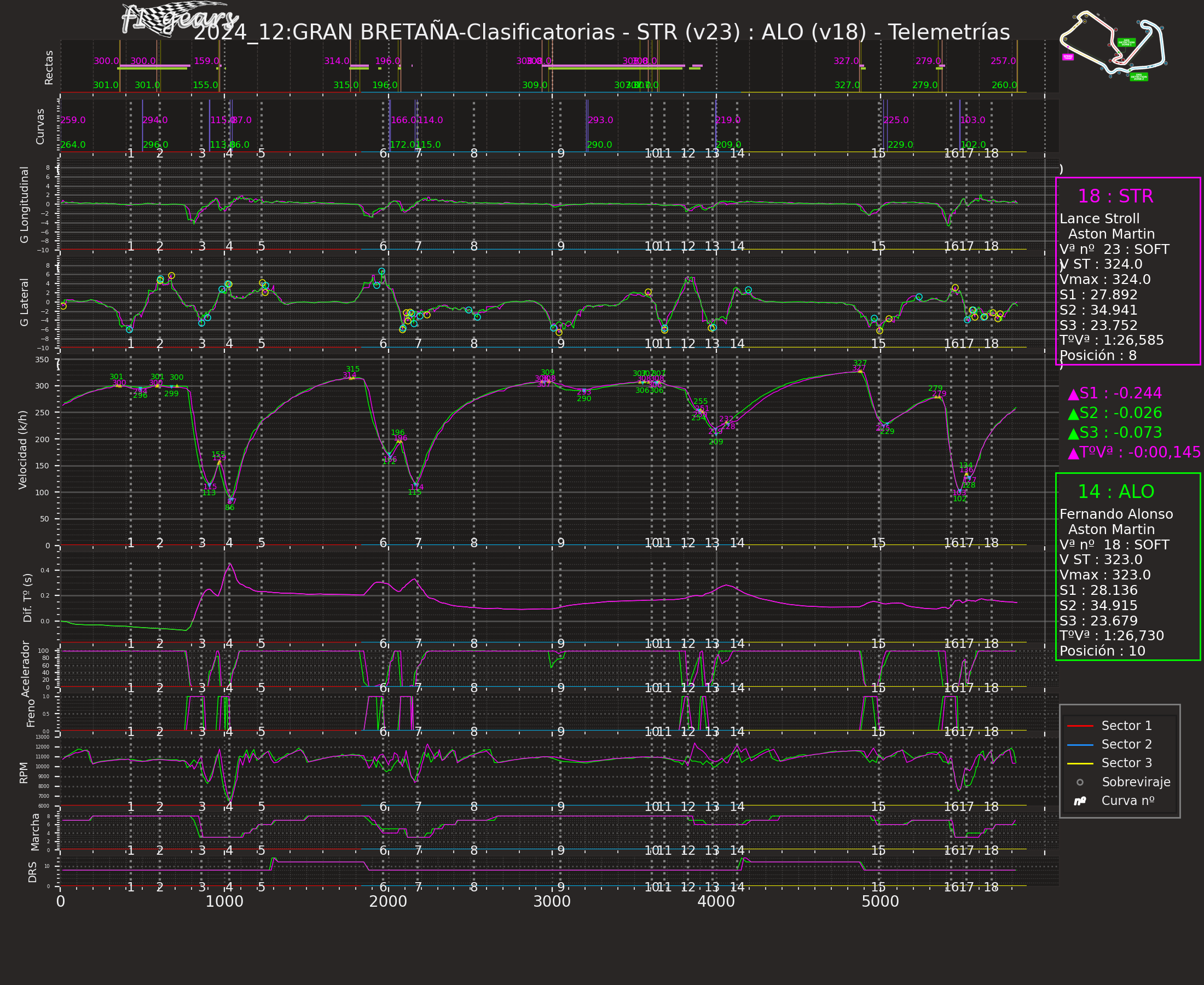Click the yellow Sector 3 legend entry
Screen dimensions: 1204x985
point(1080,763)
